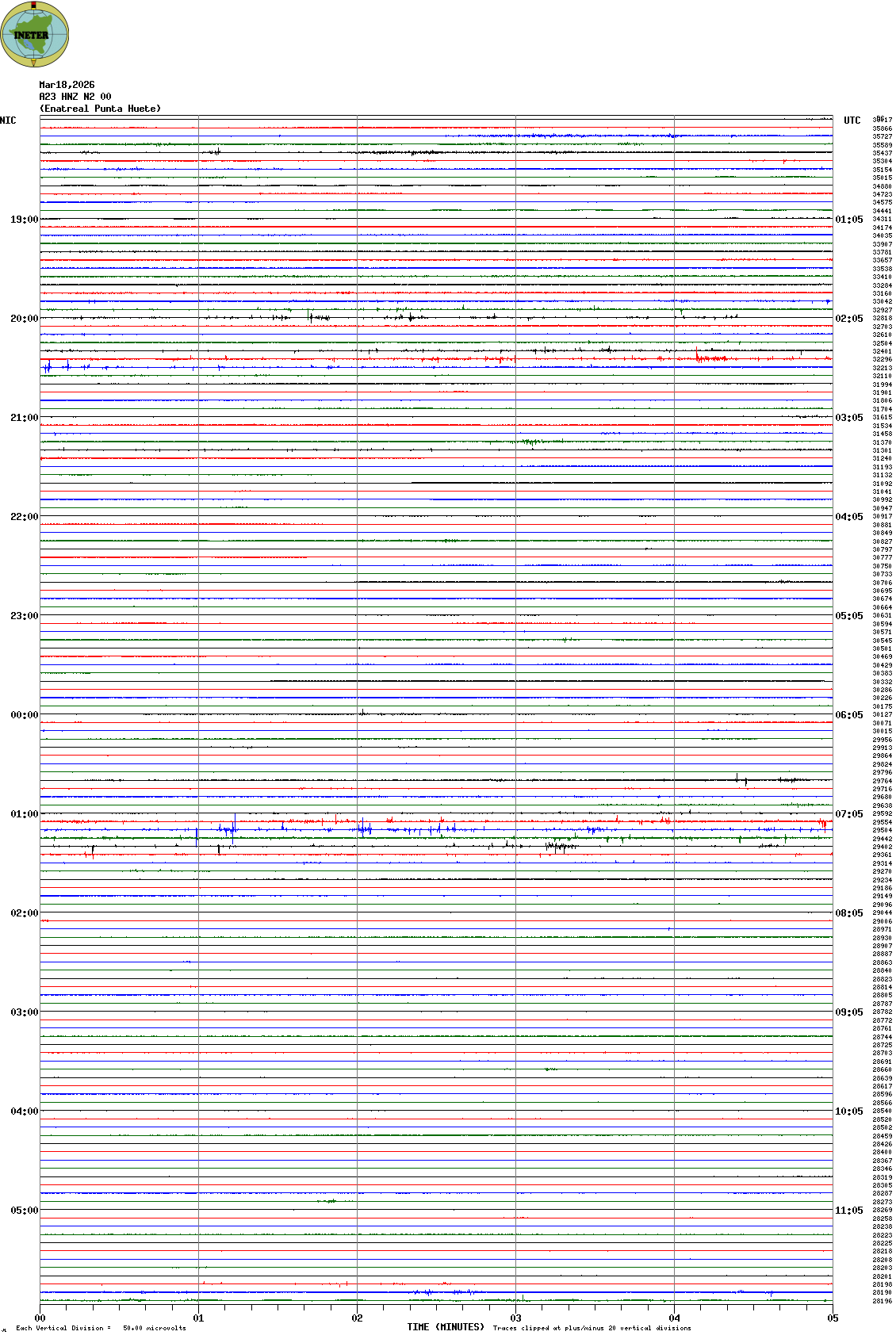Click the 00:00 midnight time marker
896x1339 pixels.
point(24,715)
